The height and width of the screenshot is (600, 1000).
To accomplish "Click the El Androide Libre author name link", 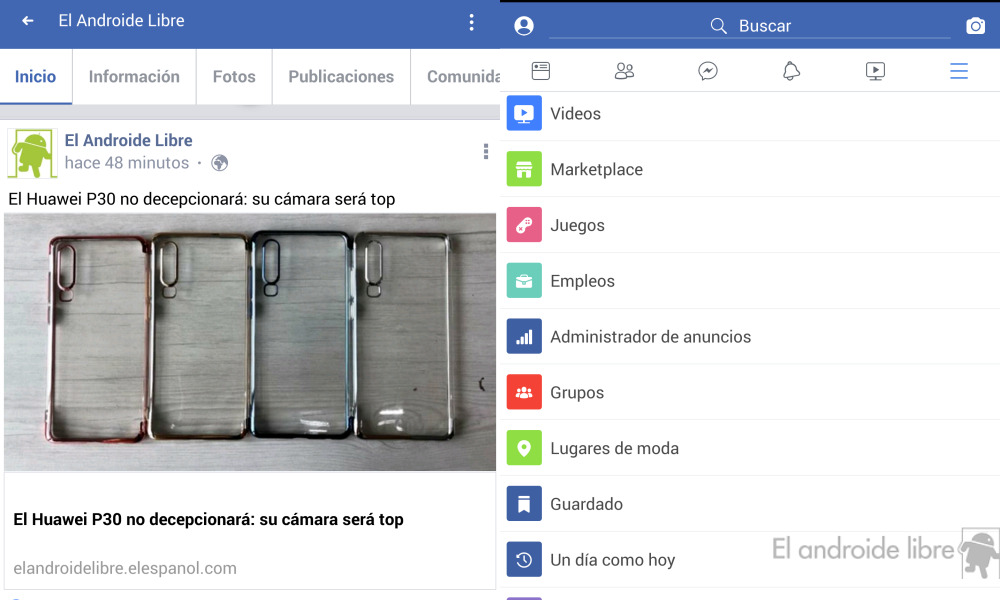I will click(x=128, y=140).
